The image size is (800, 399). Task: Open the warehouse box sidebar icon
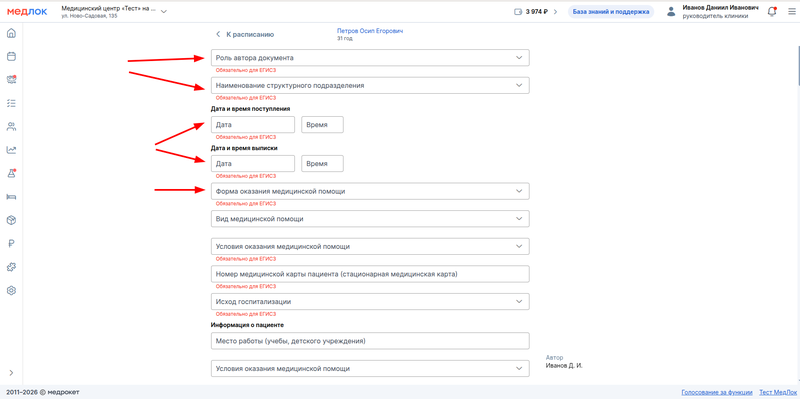coord(11,220)
